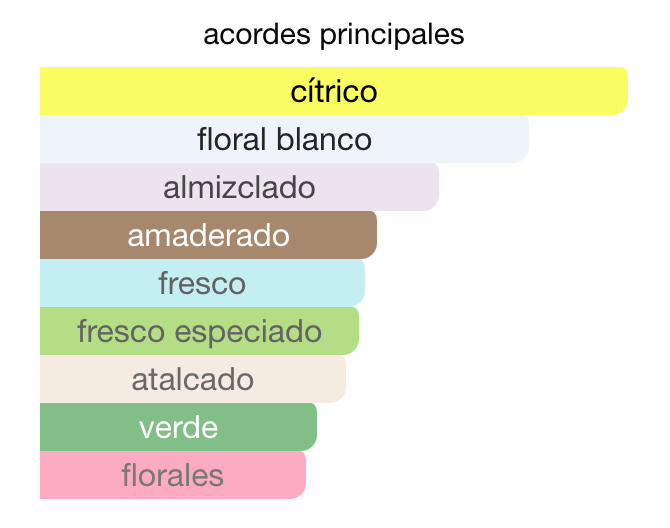Click the floral blanco text label

click(x=285, y=139)
